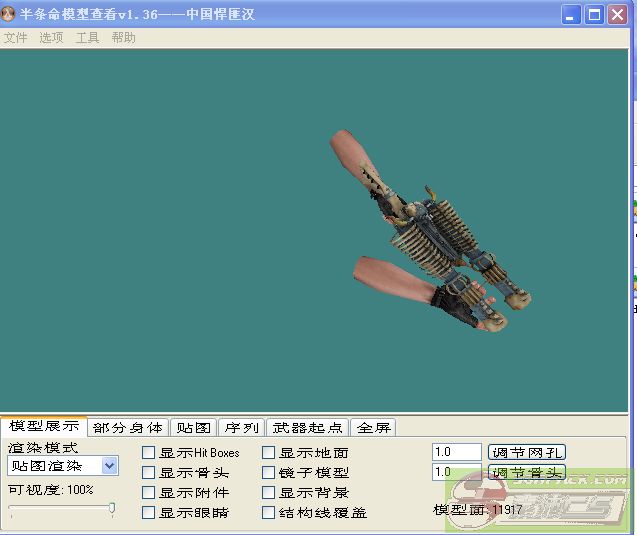Open the 序列 tab
Screen dimensions: 637x535
(243, 427)
